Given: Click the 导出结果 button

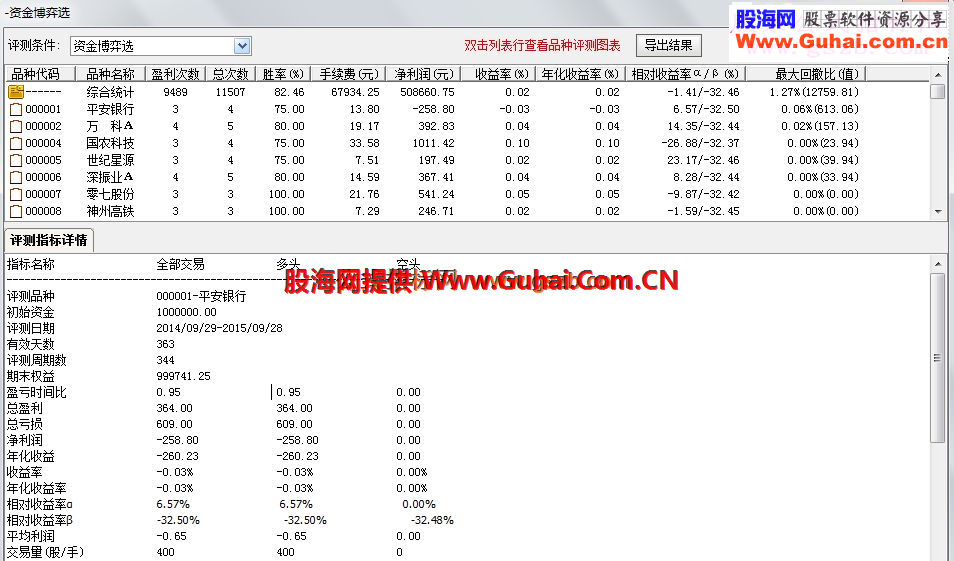Looking at the screenshot, I should 669,45.
